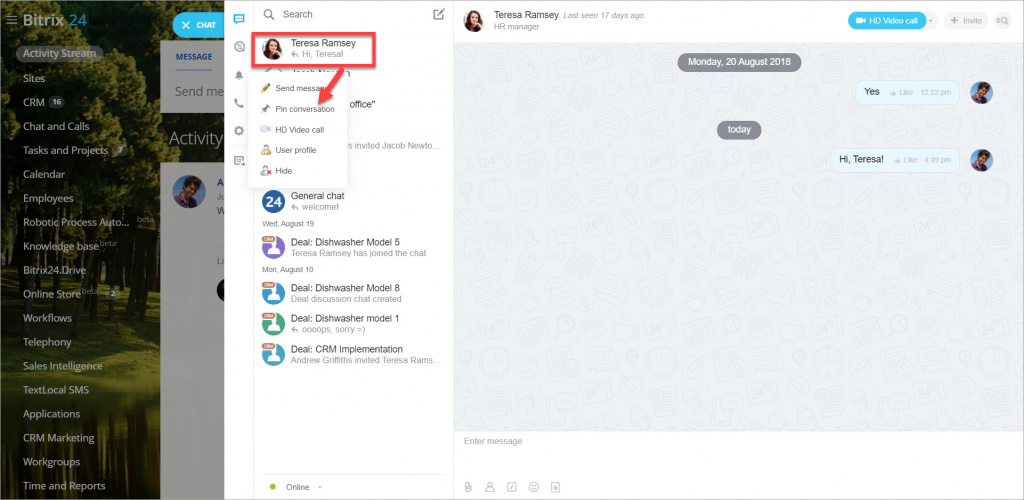Click the General chat 24 avatar

click(x=274, y=202)
